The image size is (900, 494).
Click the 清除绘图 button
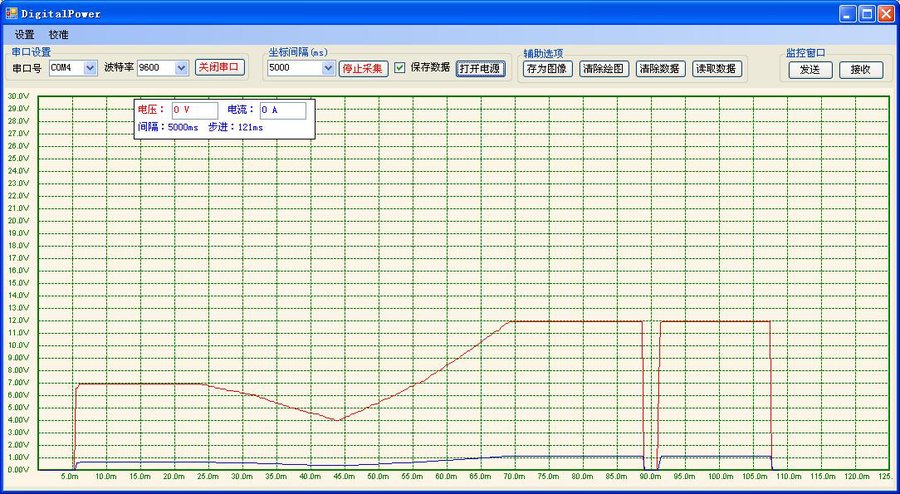point(604,69)
